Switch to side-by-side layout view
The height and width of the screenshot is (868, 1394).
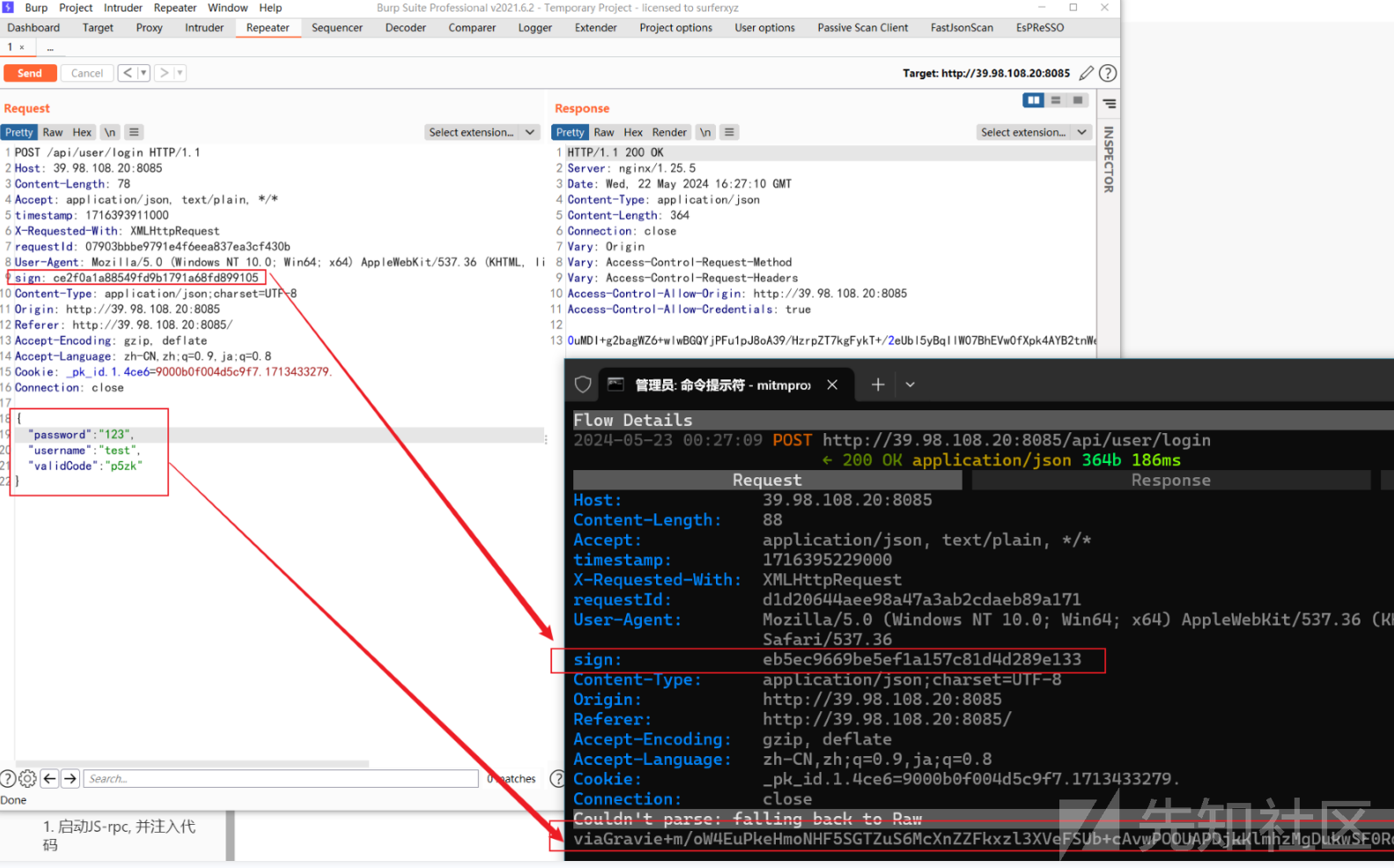tap(1033, 100)
